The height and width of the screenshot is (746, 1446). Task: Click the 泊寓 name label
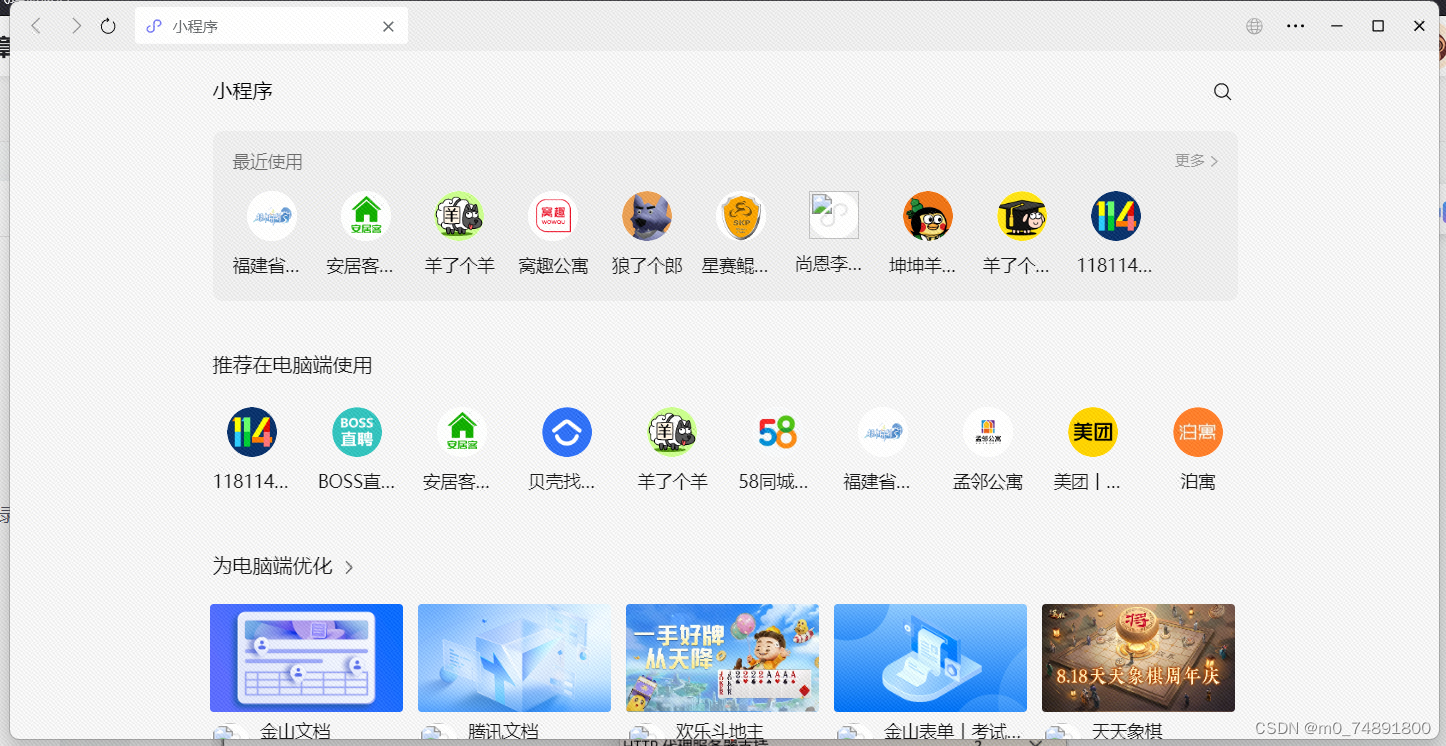(x=1198, y=482)
